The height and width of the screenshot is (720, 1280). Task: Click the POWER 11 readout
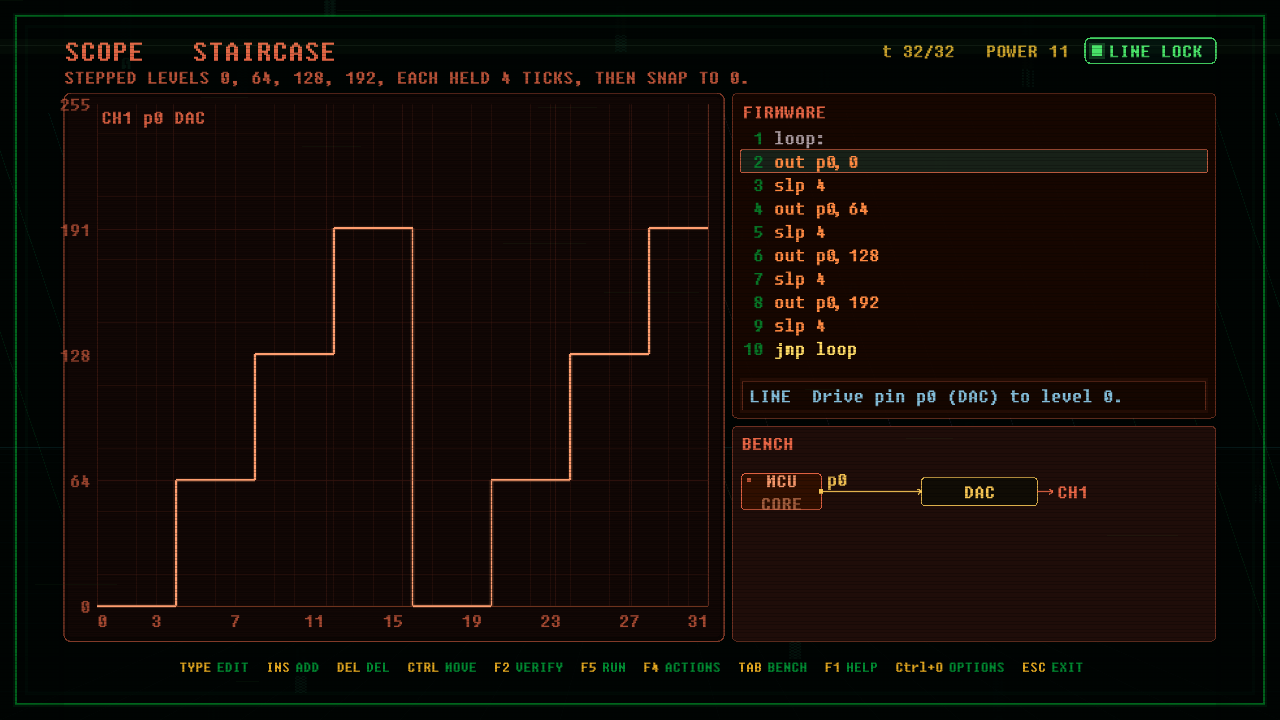(1027, 52)
